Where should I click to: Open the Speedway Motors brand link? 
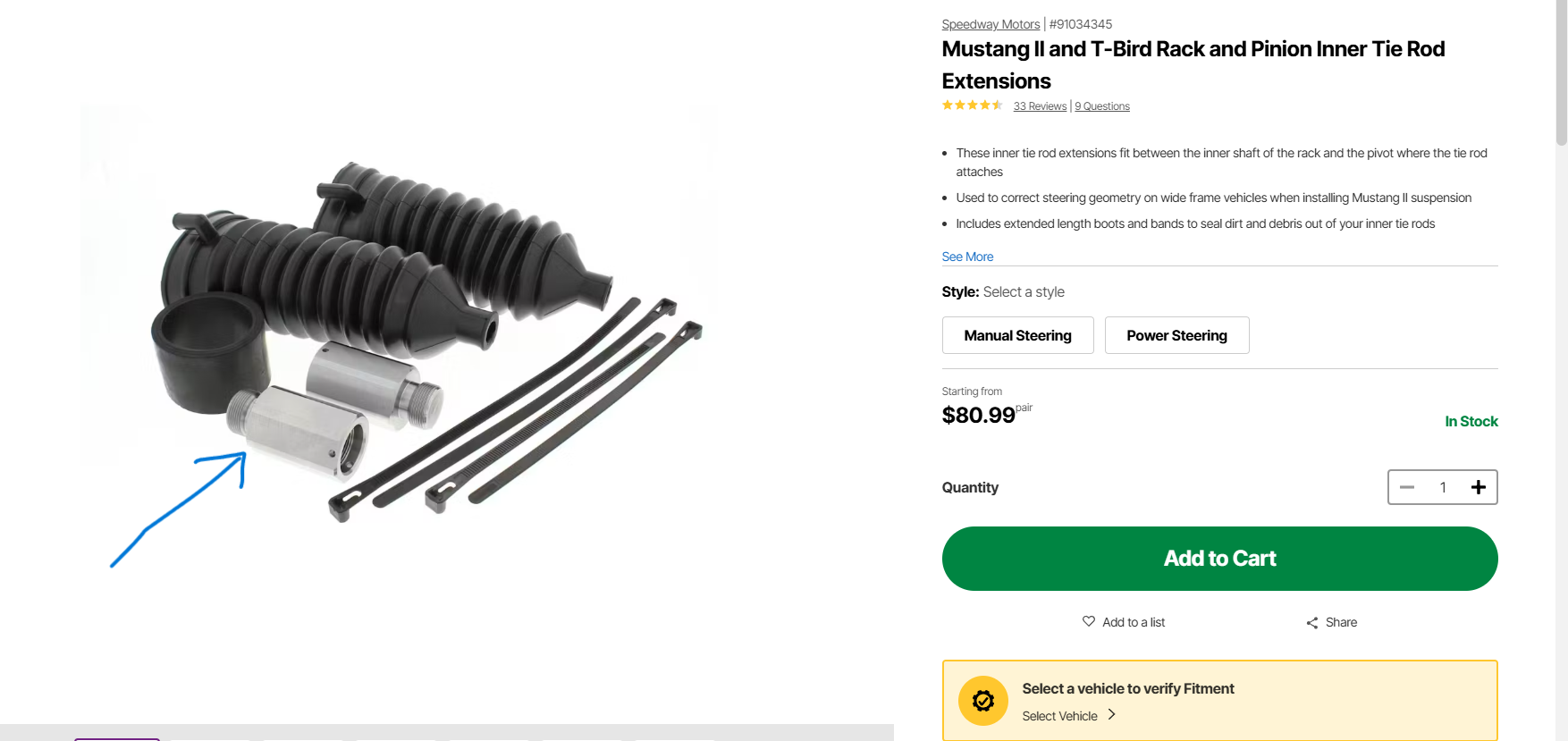991,24
